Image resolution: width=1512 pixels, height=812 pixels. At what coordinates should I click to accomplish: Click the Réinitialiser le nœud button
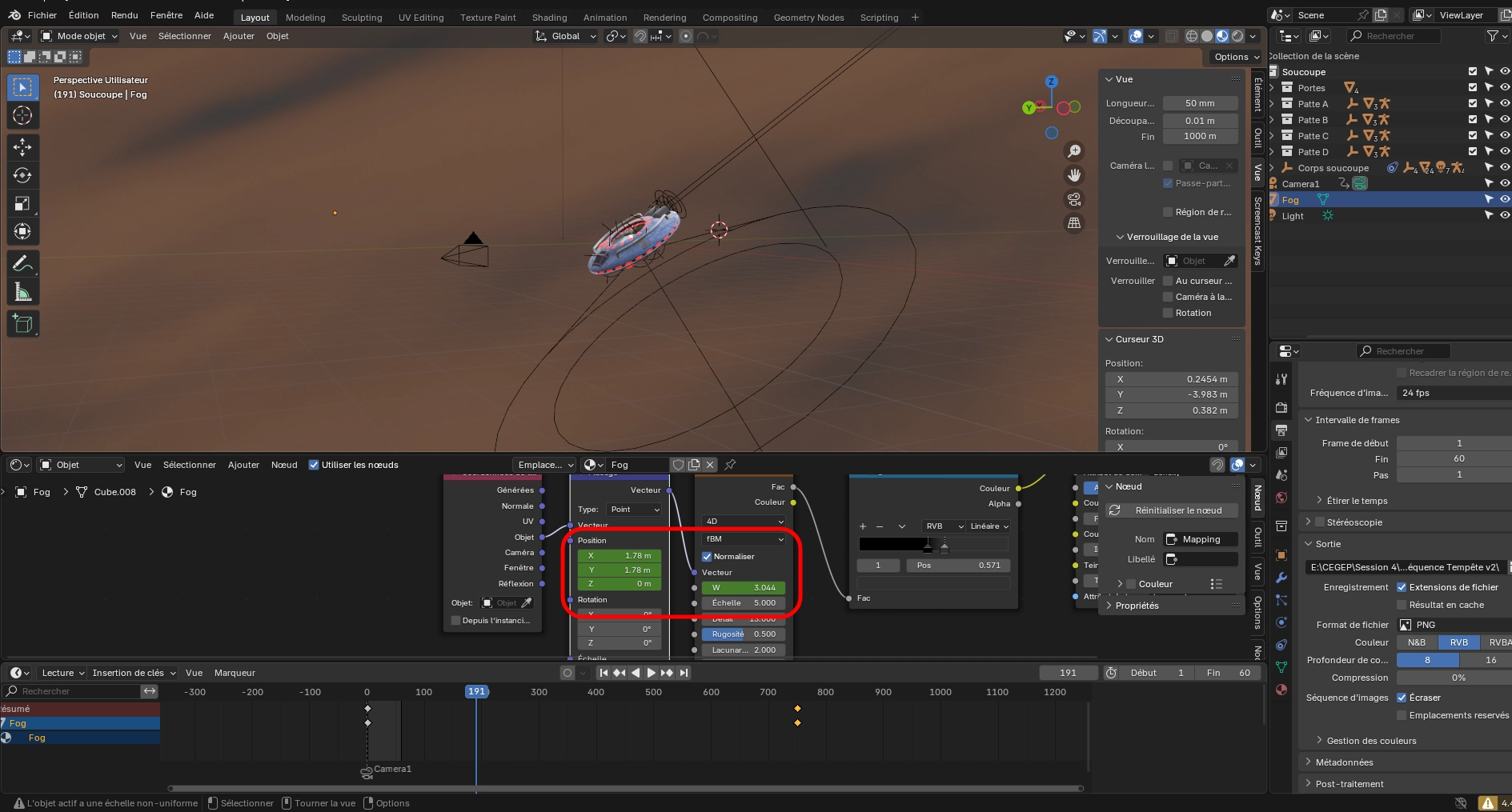(x=1172, y=510)
